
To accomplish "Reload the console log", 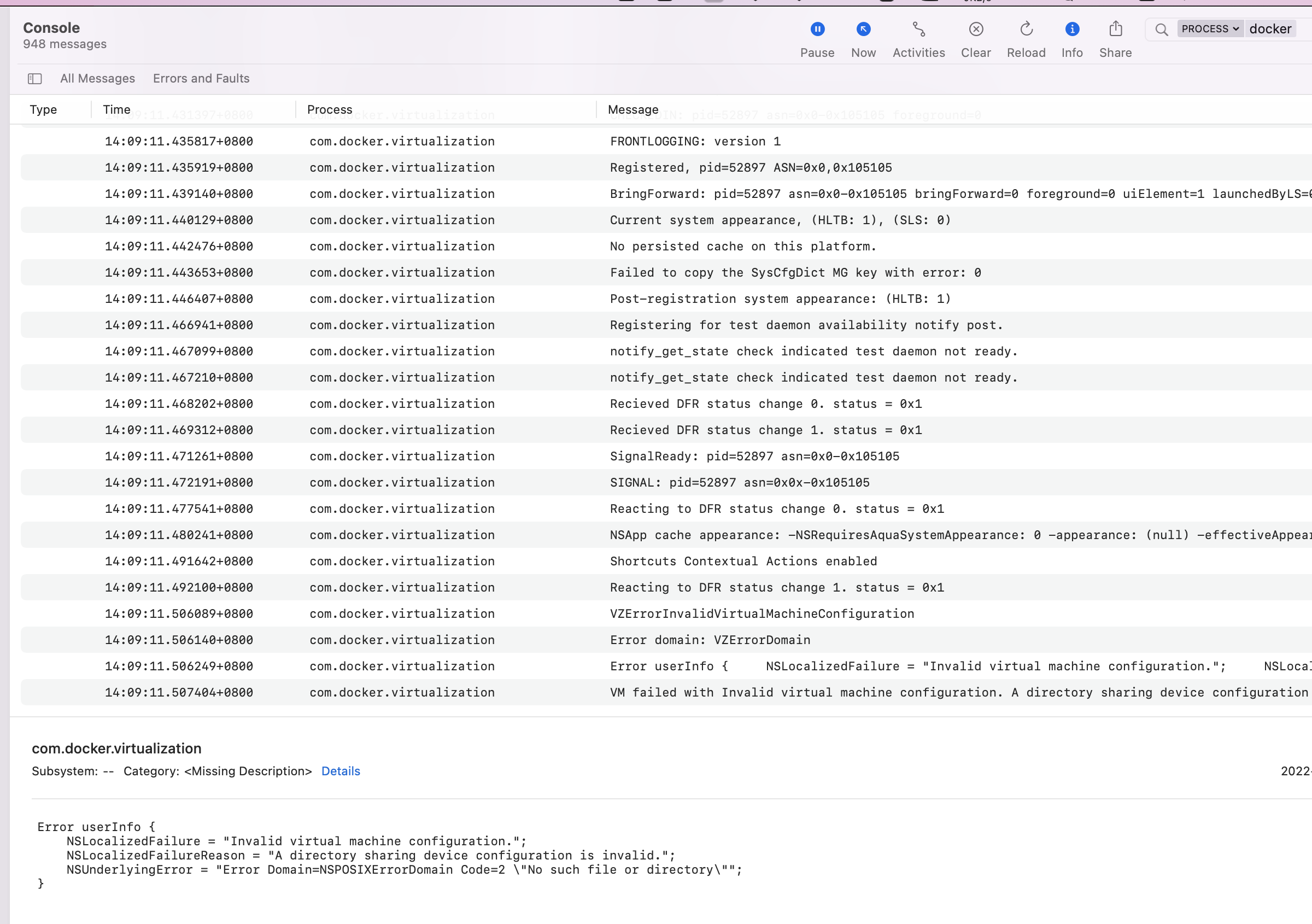I will [1026, 39].
